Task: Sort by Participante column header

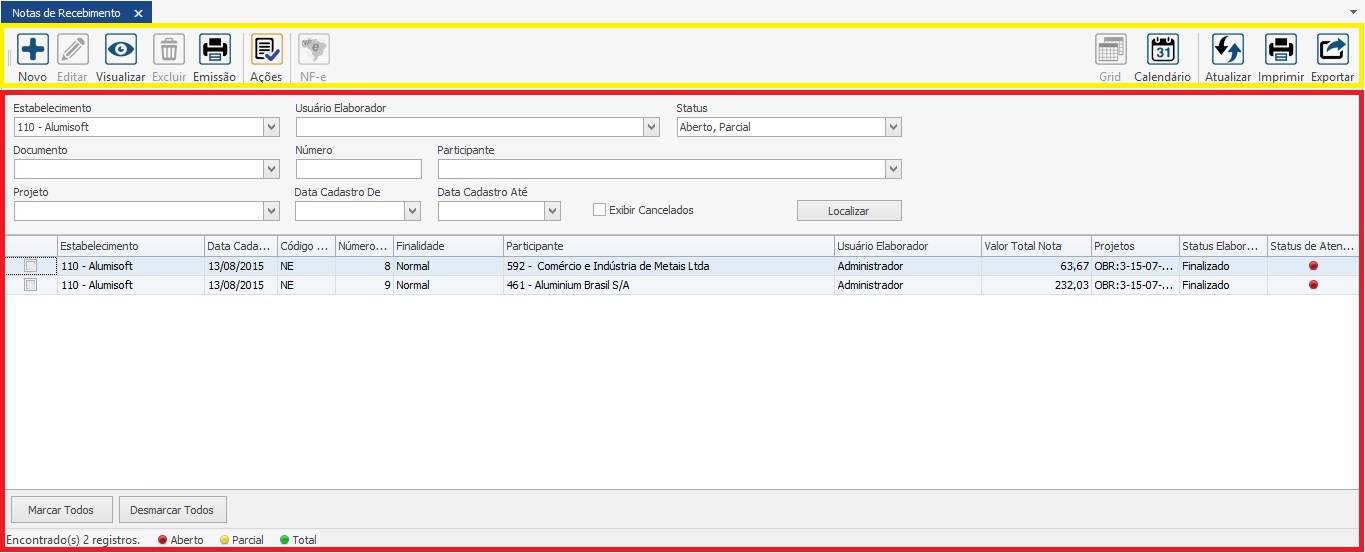Action: (668, 246)
